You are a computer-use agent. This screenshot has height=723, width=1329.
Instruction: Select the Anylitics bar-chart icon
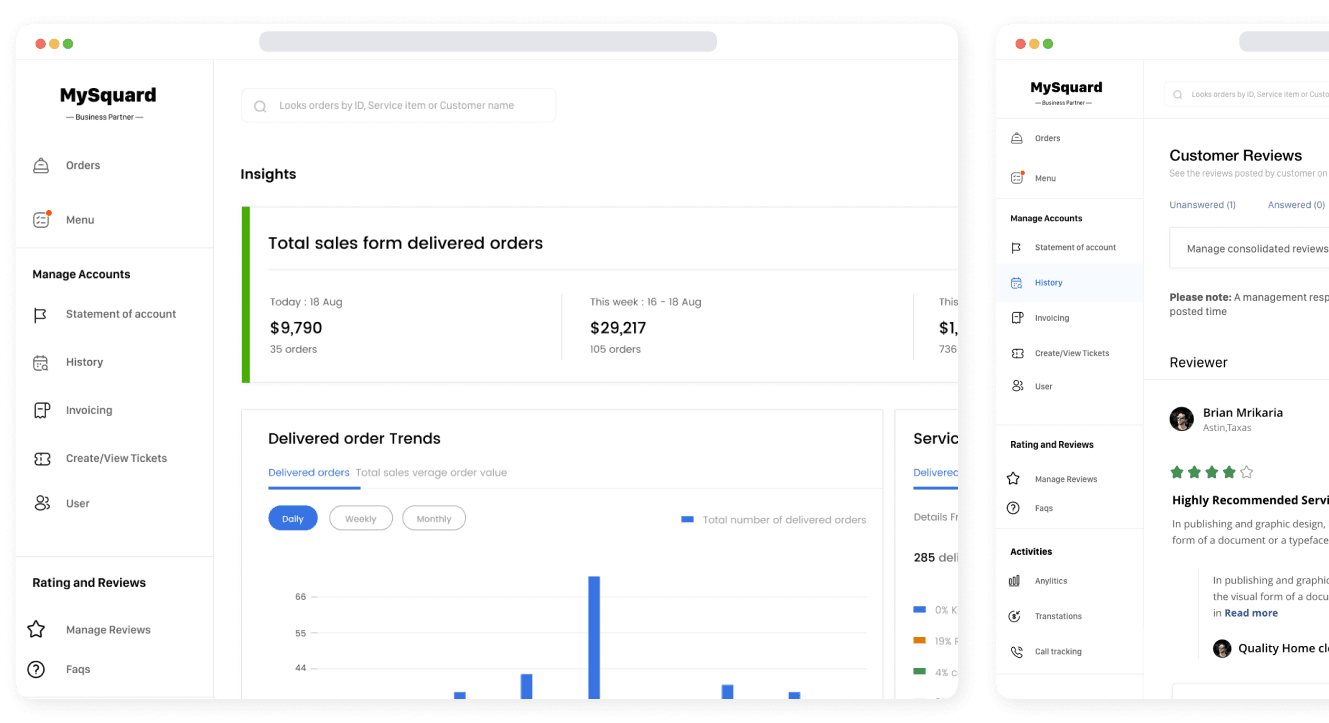1017,580
